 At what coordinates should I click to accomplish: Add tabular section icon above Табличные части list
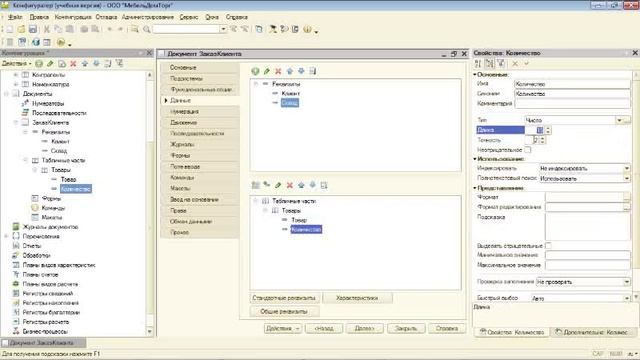[x=256, y=185]
